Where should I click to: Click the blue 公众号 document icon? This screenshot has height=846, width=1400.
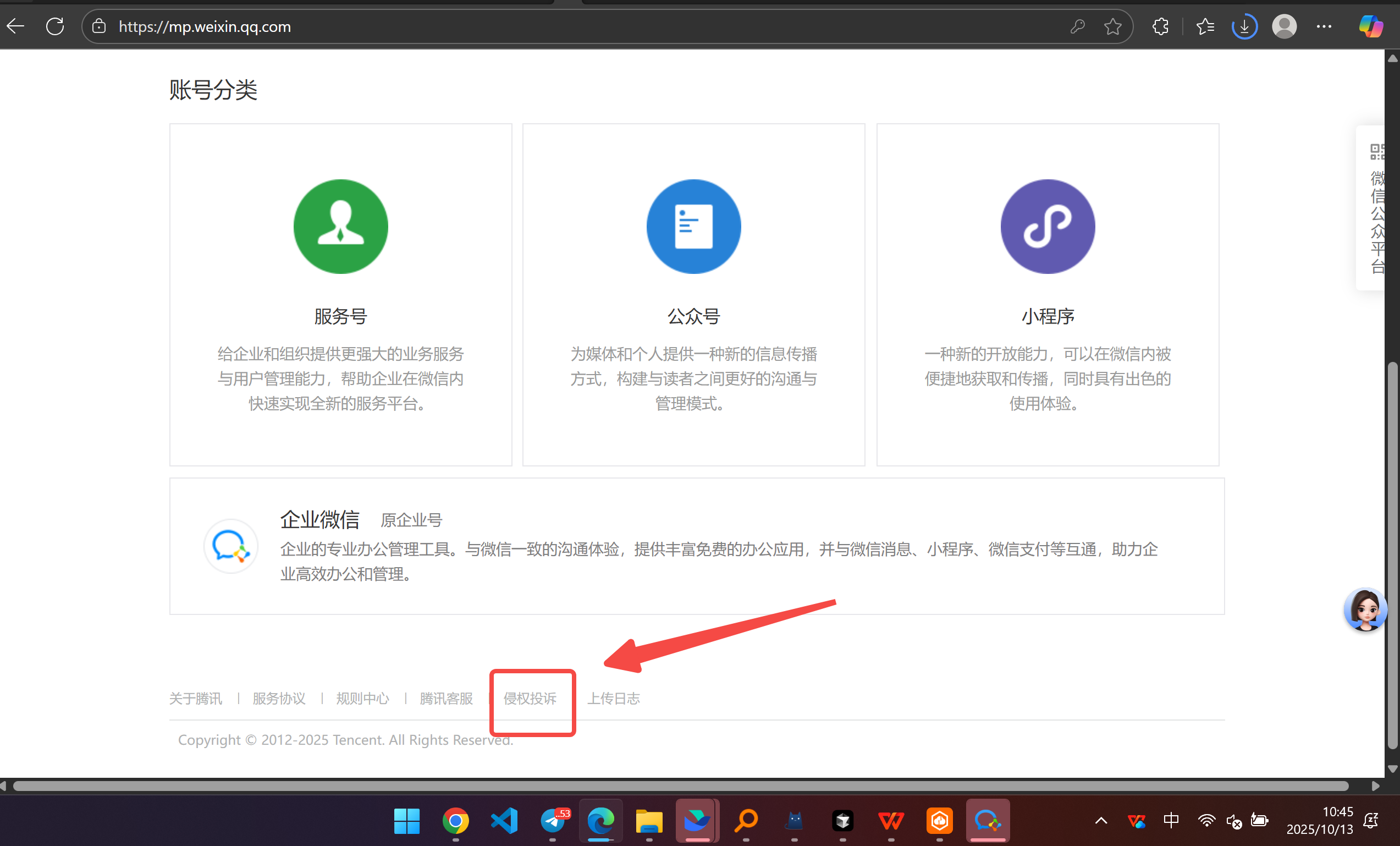693,226
